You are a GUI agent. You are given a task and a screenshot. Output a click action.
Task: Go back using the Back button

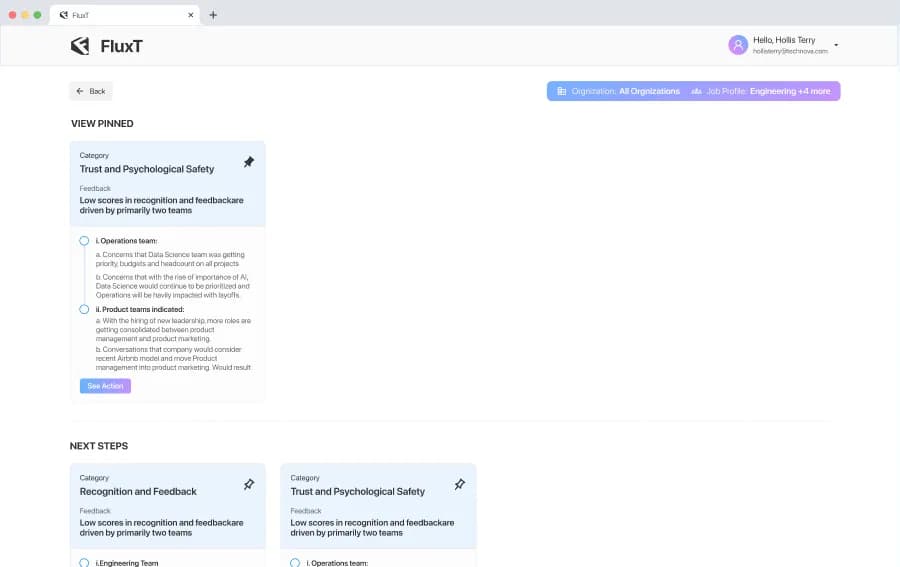(91, 91)
